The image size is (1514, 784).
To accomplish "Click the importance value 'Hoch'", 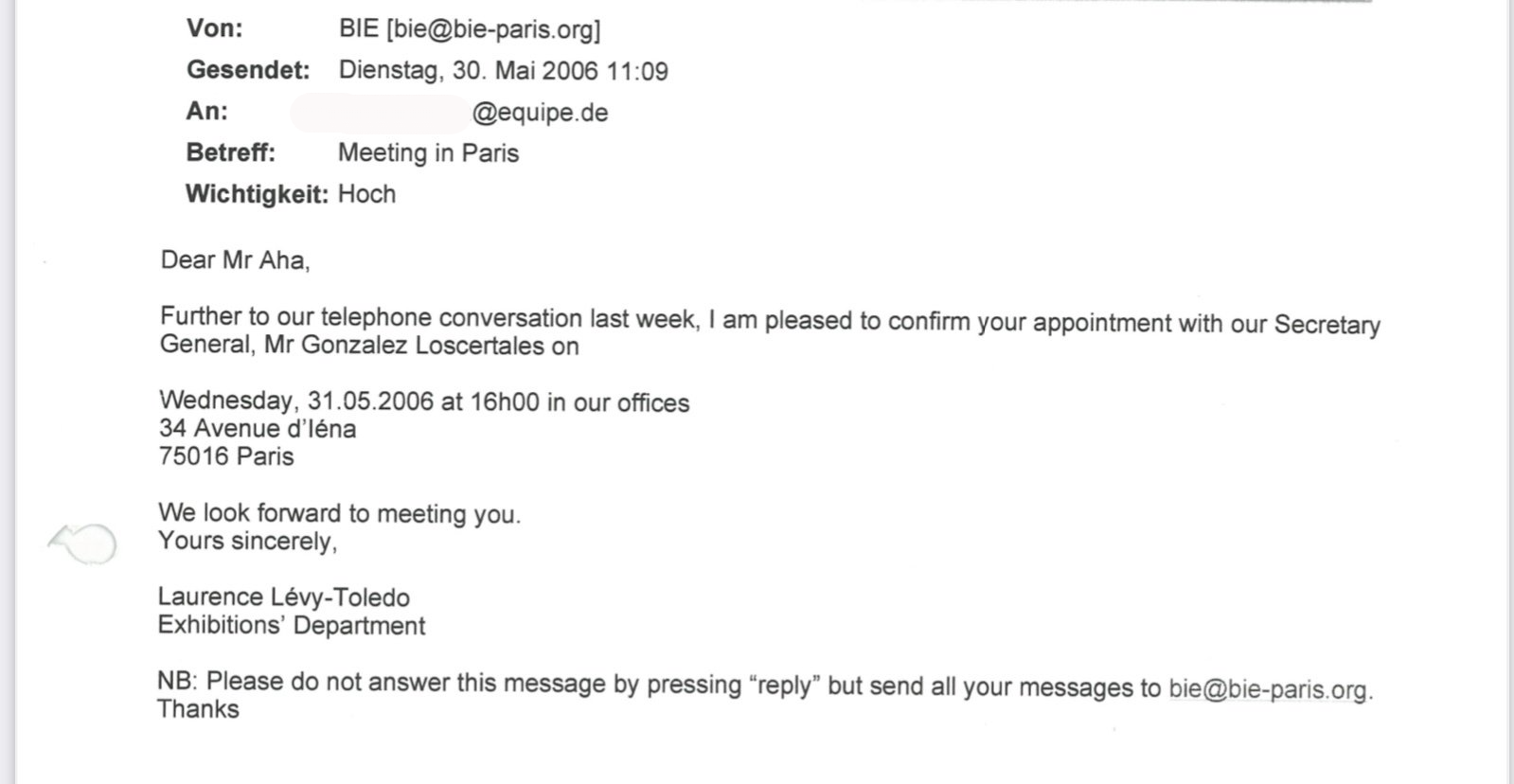I will point(366,194).
